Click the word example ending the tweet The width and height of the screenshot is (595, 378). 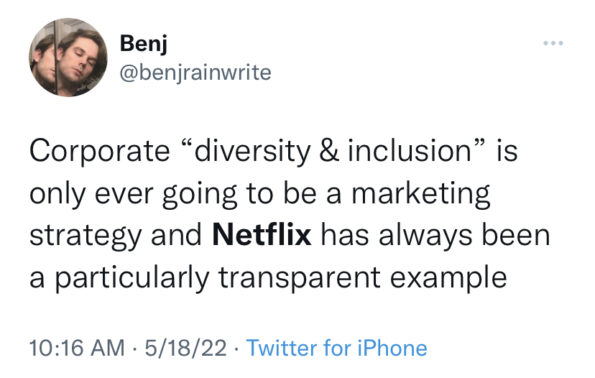(x=449, y=279)
